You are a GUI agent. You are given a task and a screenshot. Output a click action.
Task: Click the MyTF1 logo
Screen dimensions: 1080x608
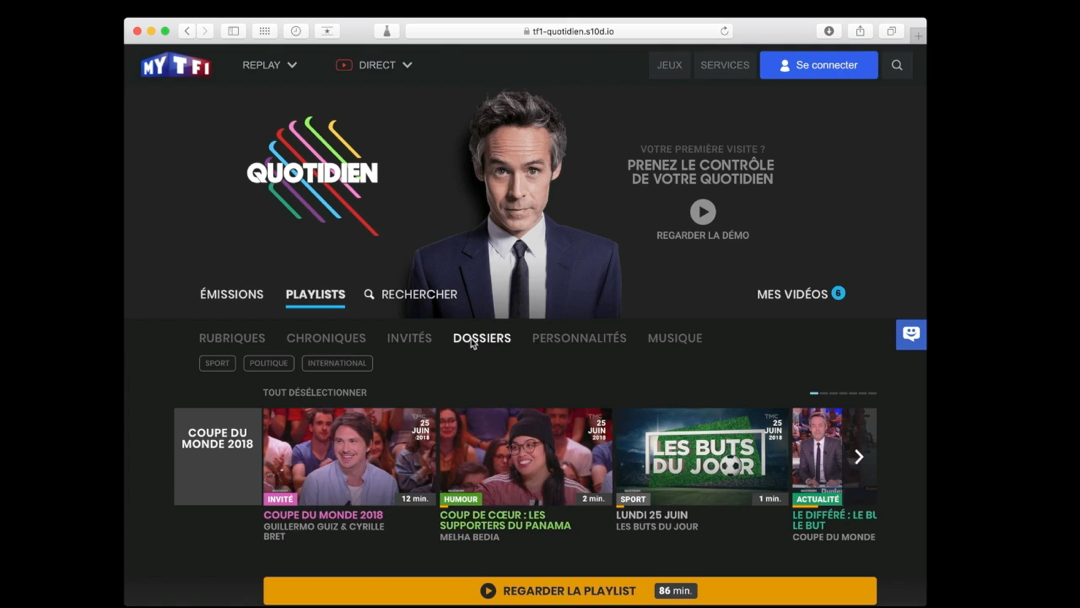point(176,65)
